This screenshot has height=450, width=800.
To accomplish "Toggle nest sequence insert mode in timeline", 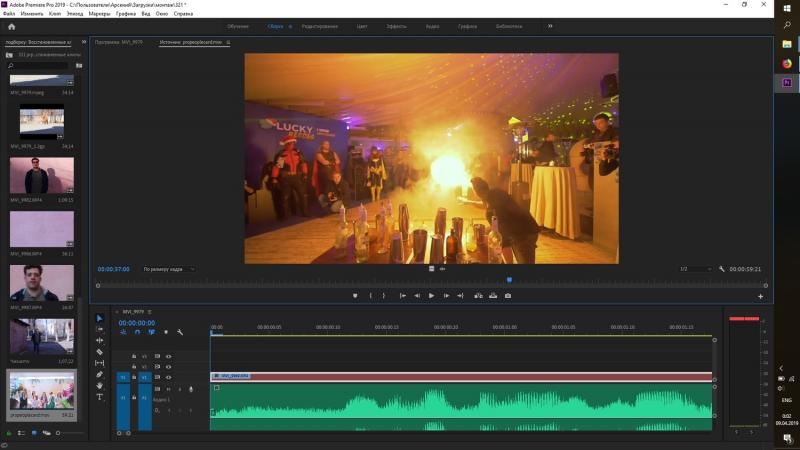I will click(123, 332).
